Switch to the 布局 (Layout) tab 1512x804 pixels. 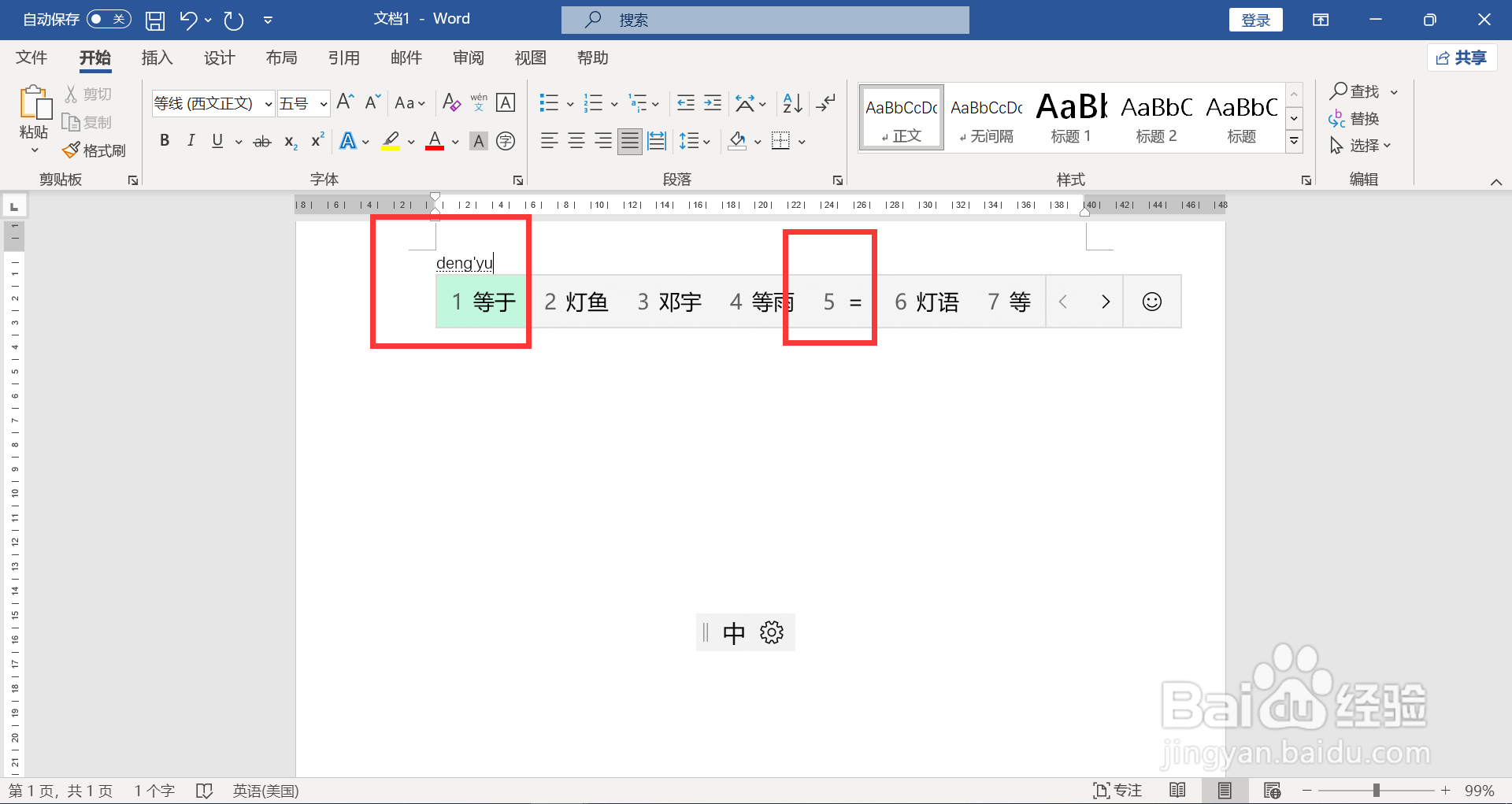pos(281,57)
